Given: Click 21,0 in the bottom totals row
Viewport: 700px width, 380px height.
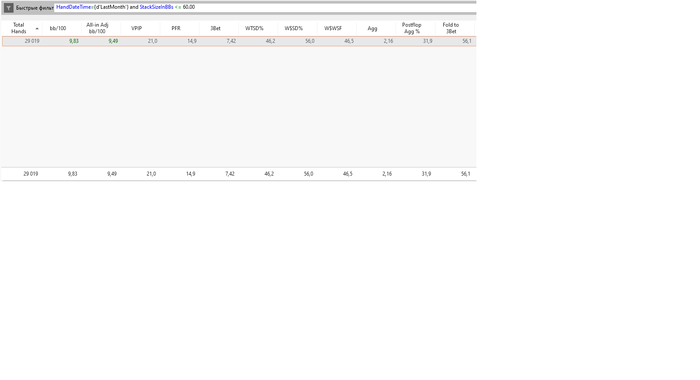Looking at the screenshot, I should click(151, 174).
